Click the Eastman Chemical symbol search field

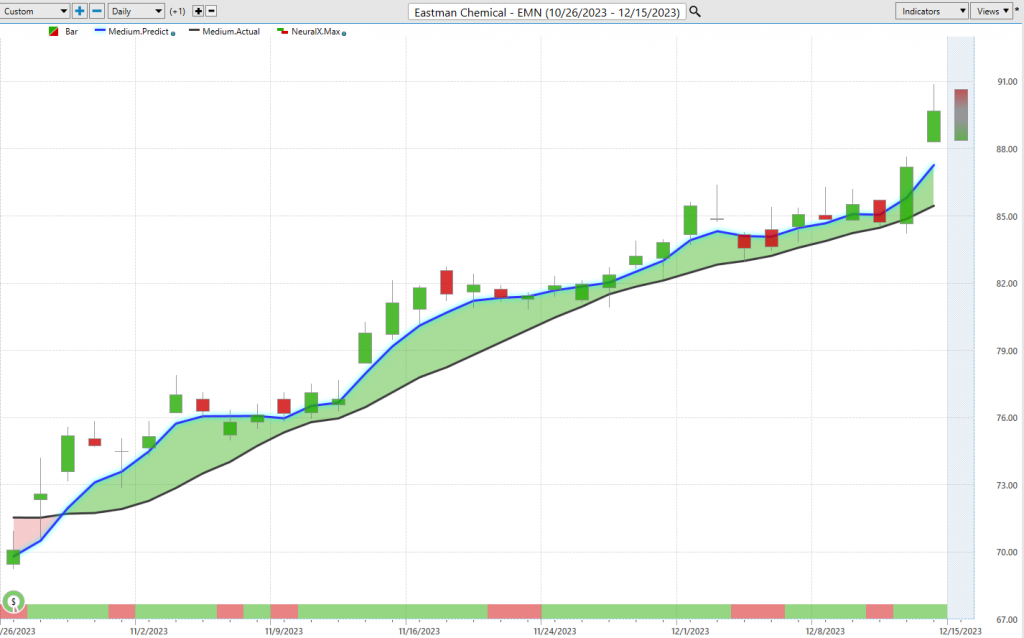(x=547, y=12)
